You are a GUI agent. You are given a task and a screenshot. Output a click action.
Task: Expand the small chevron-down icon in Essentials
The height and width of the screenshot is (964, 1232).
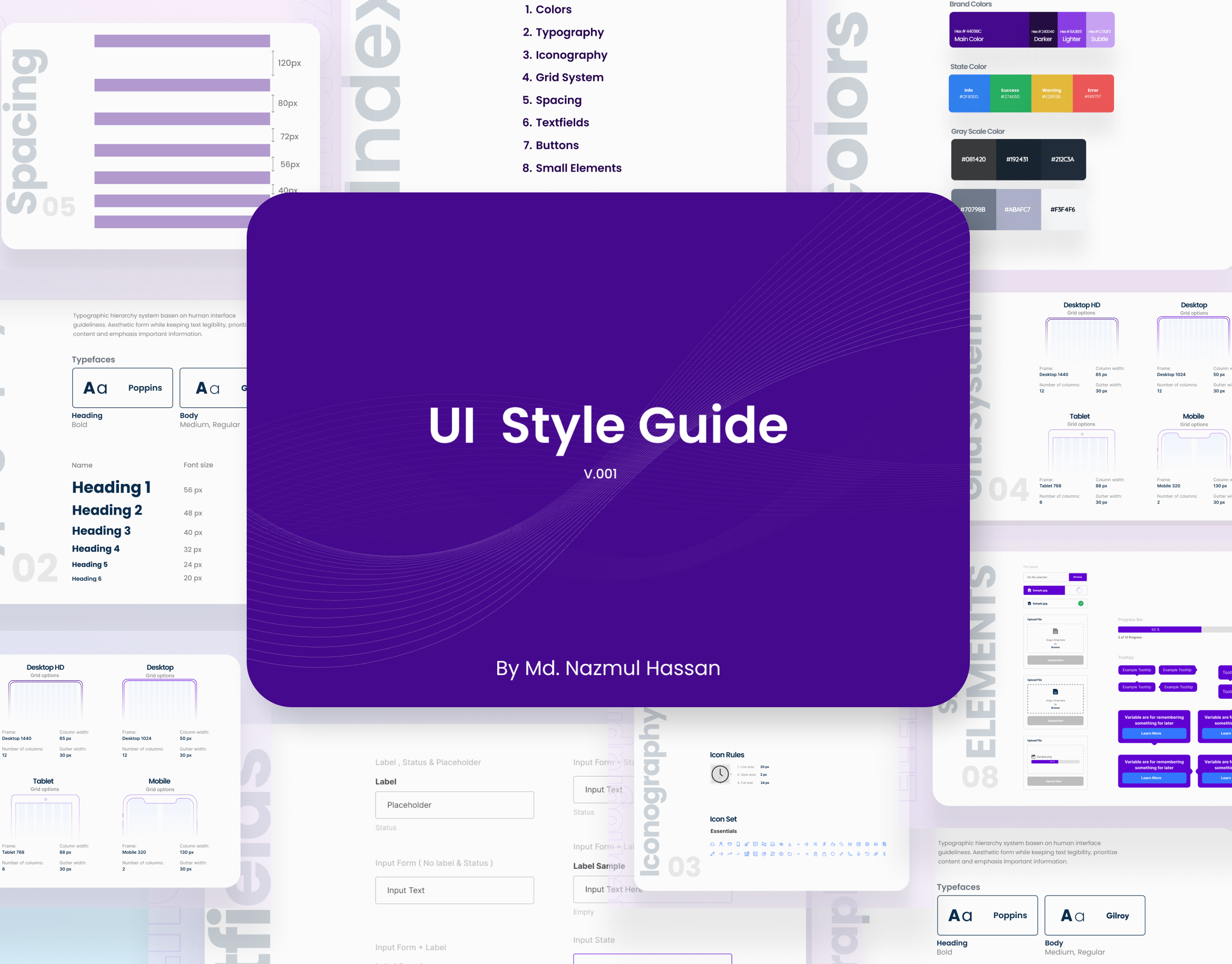coord(798,844)
